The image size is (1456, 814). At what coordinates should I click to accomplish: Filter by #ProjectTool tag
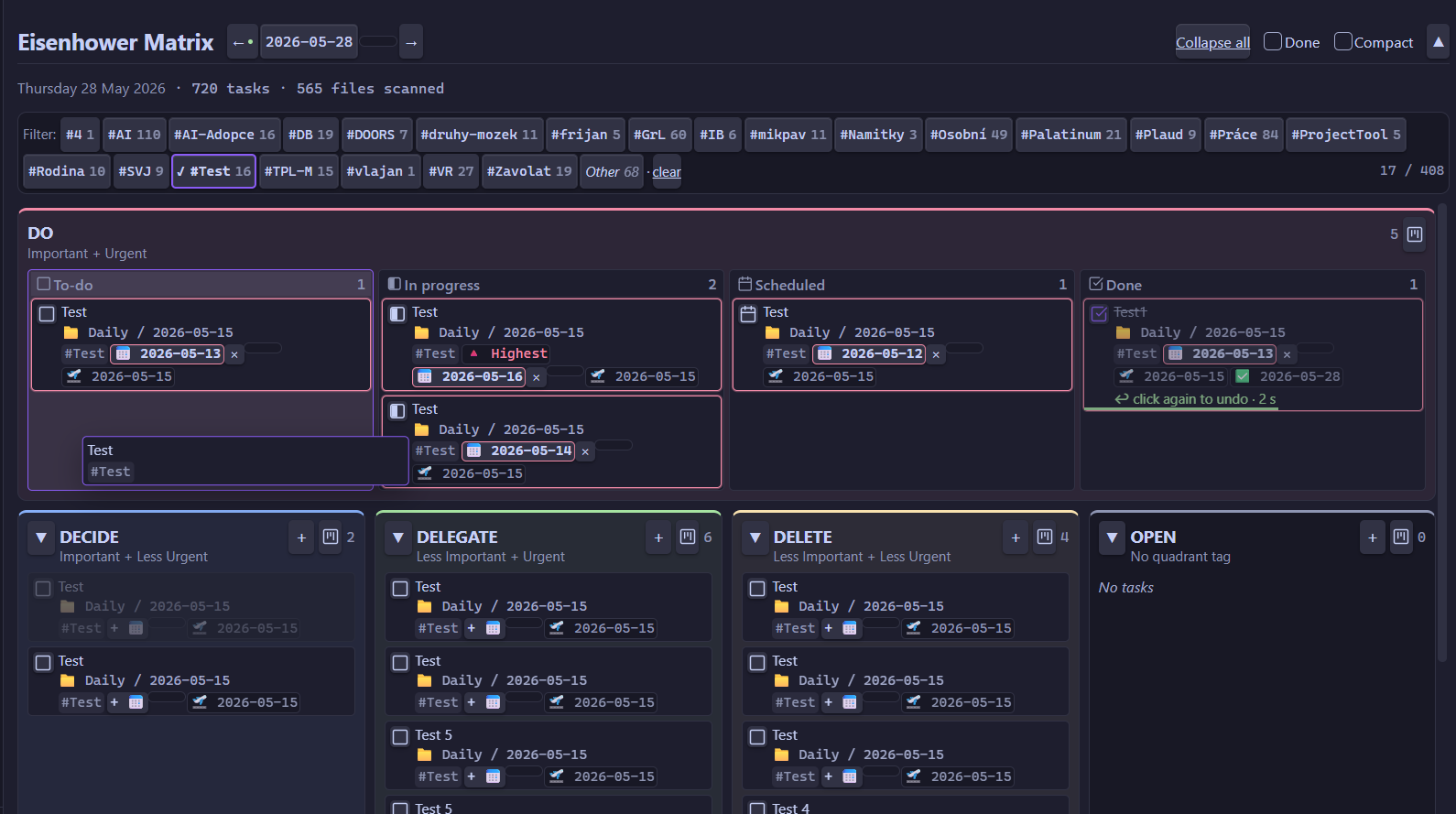click(1346, 135)
